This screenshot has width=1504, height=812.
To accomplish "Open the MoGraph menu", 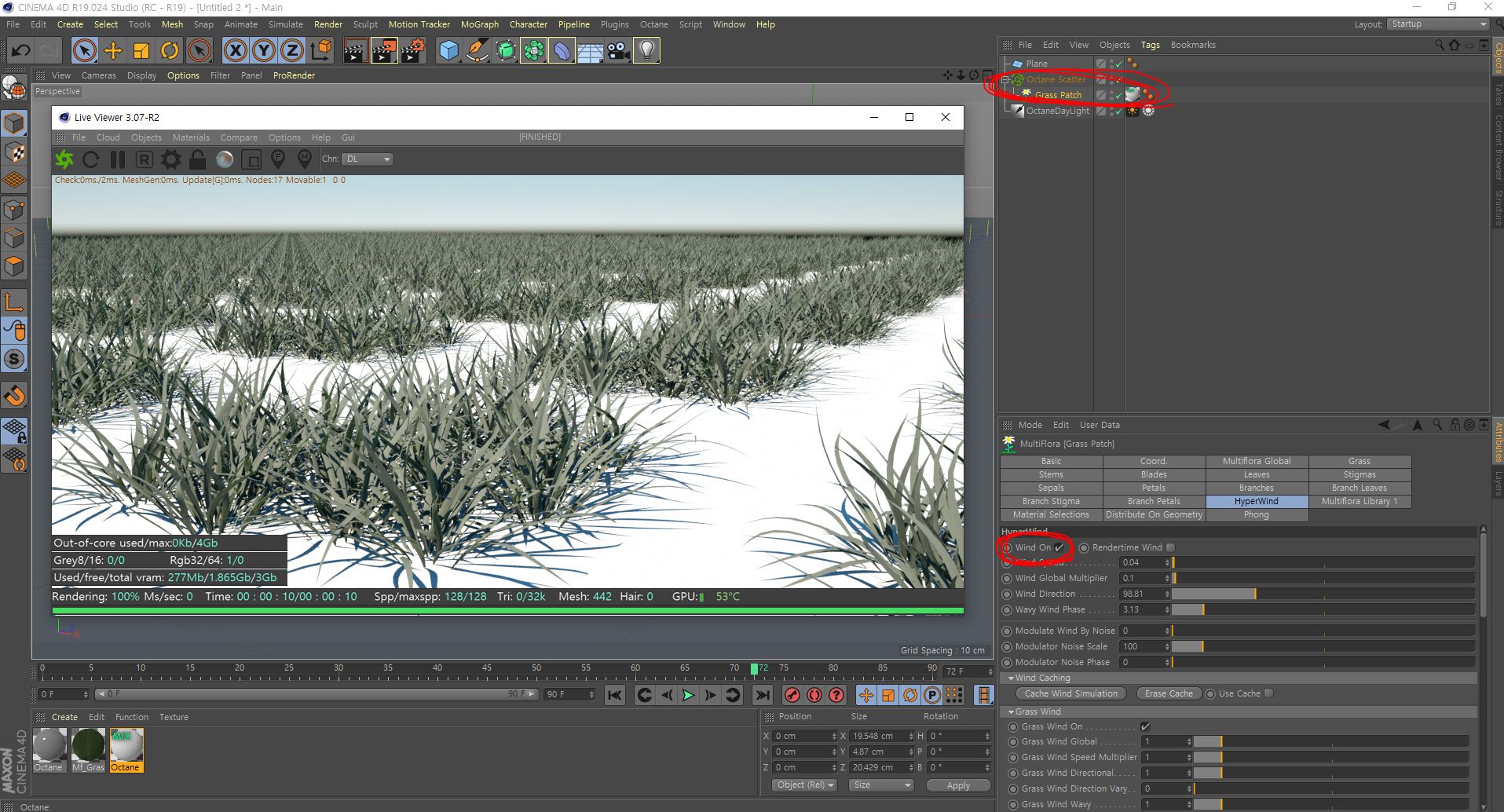I will pos(479,24).
